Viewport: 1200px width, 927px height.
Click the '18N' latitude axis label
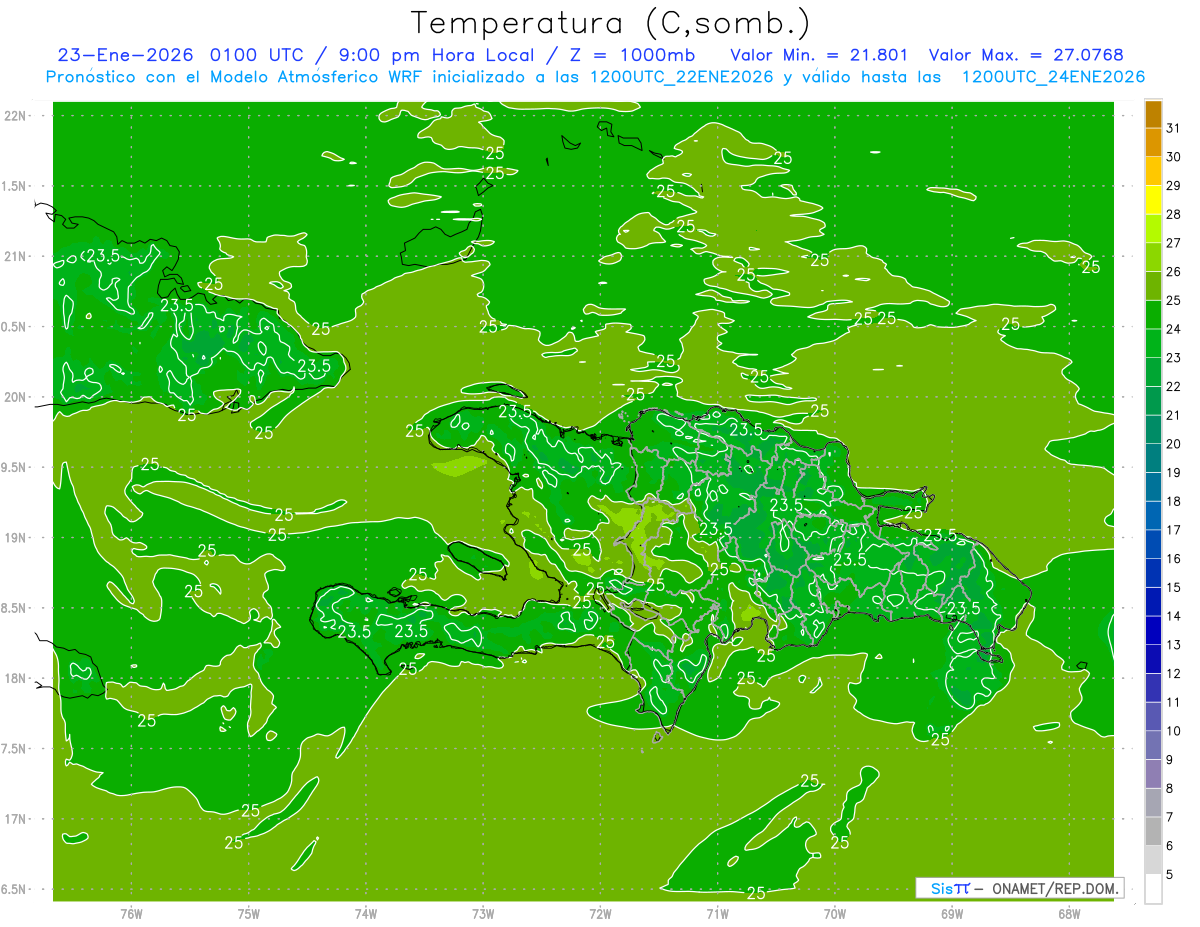17,678
